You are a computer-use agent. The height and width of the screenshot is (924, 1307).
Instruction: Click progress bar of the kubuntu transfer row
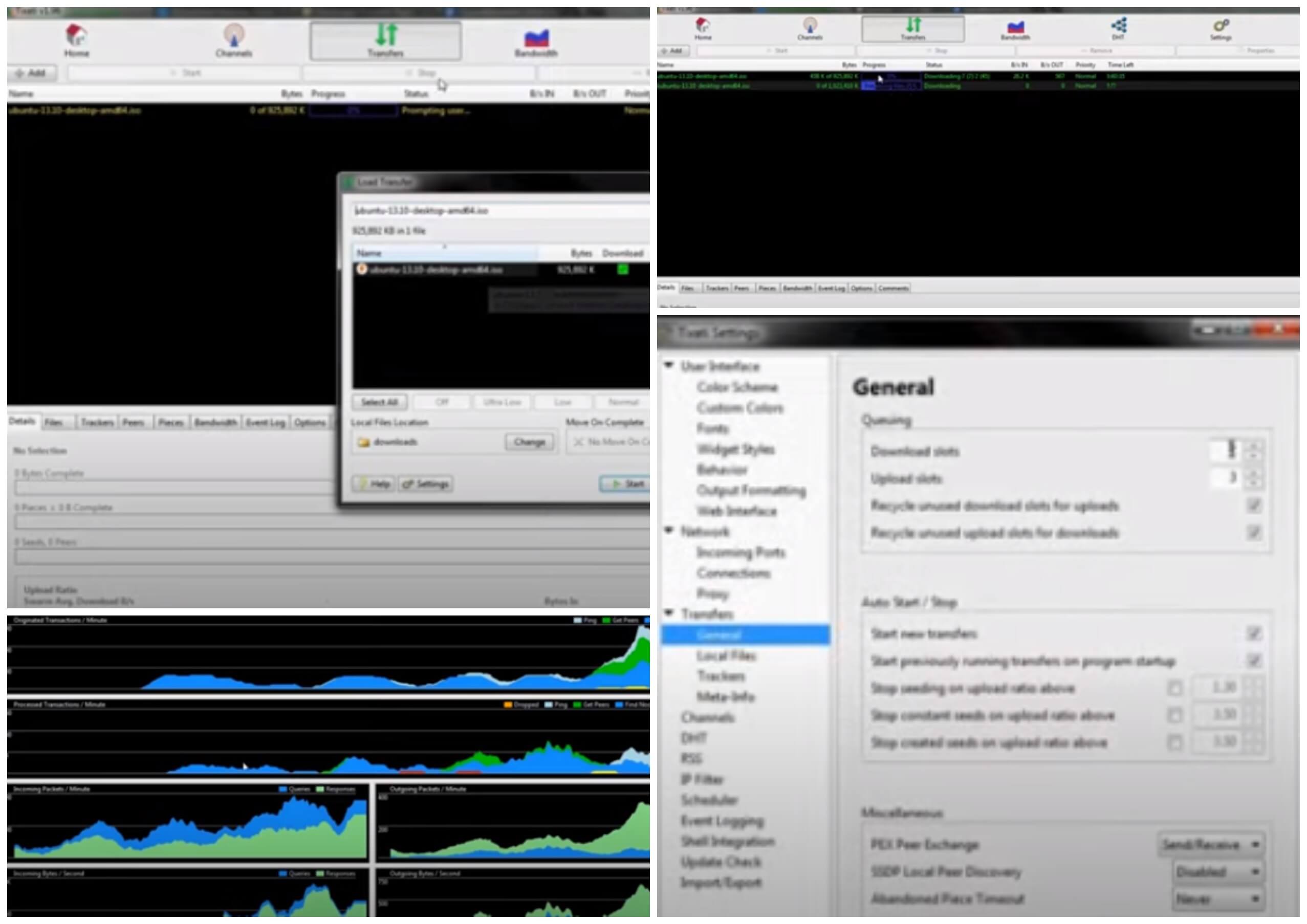pyautogui.click(x=891, y=86)
